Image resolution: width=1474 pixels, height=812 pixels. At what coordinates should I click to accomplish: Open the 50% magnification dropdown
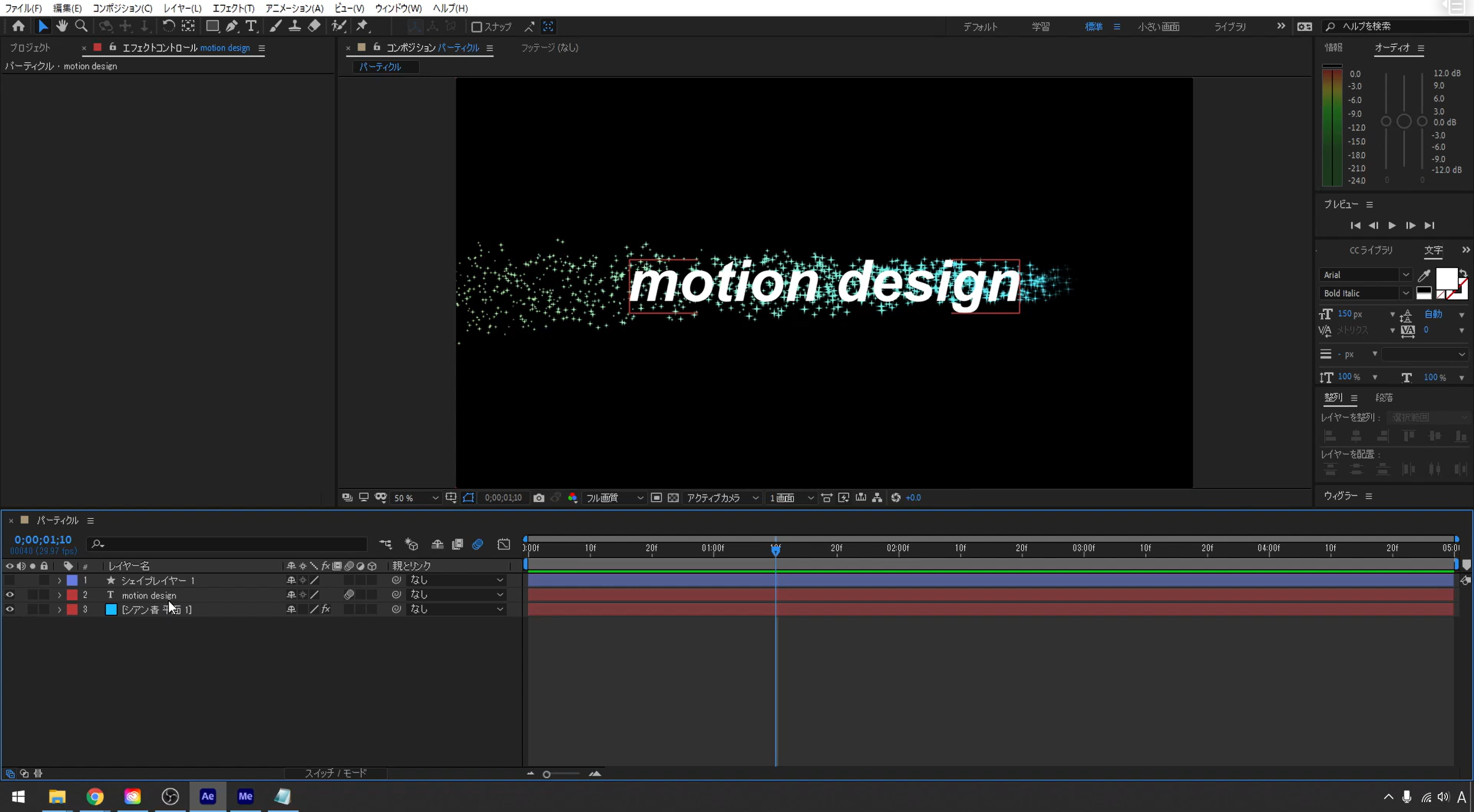[x=415, y=498]
